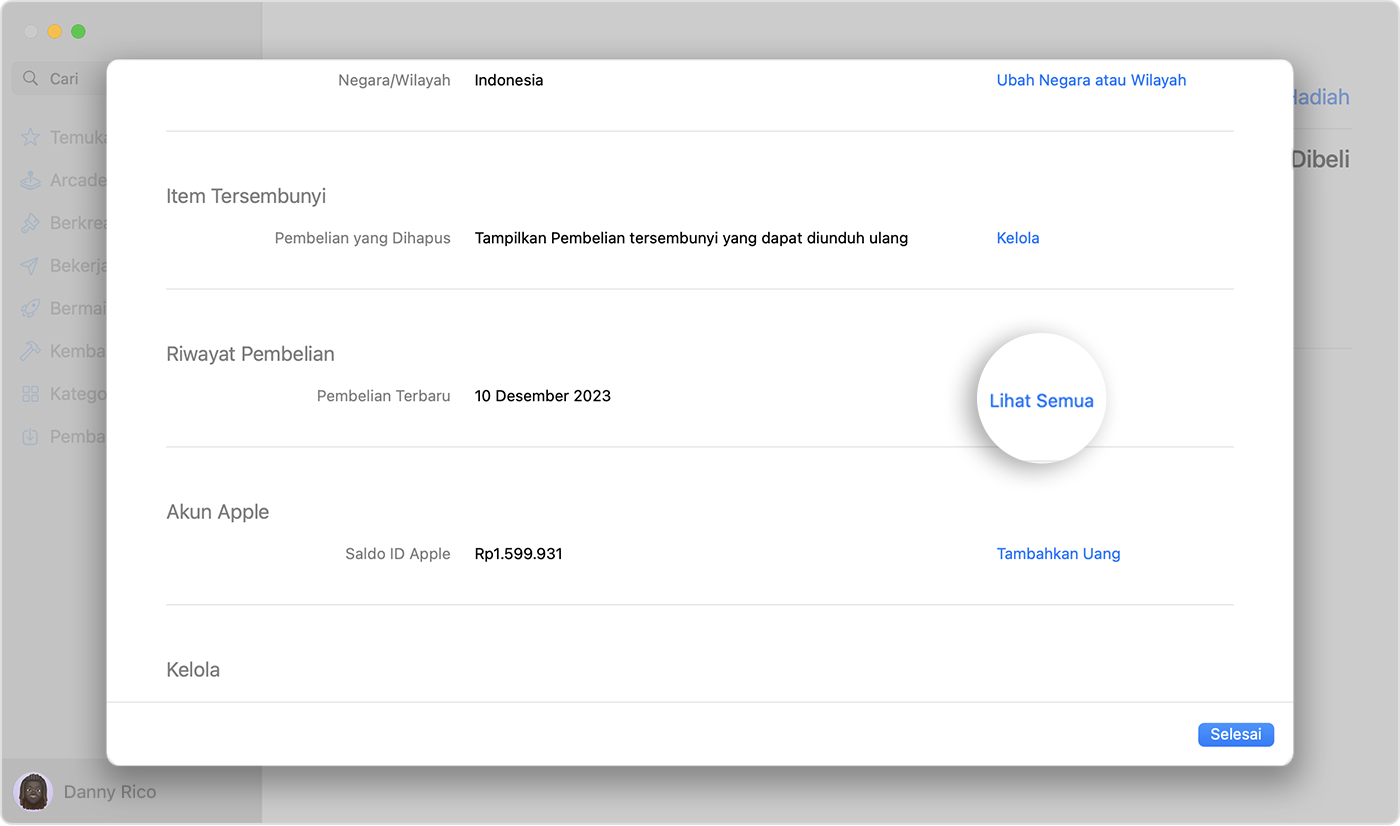This screenshot has width=1400, height=826.
Task: Click the Saldo ID Apple label
Action: pyautogui.click(x=398, y=554)
